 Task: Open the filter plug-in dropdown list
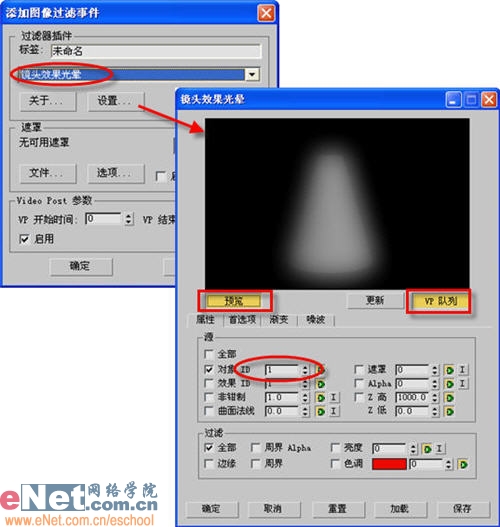coord(252,74)
